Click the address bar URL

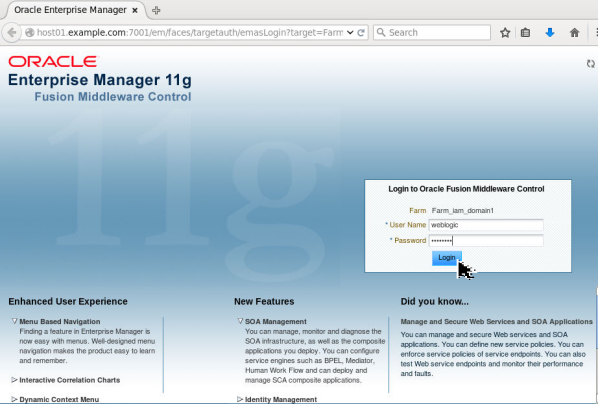click(x=190, y=33)
